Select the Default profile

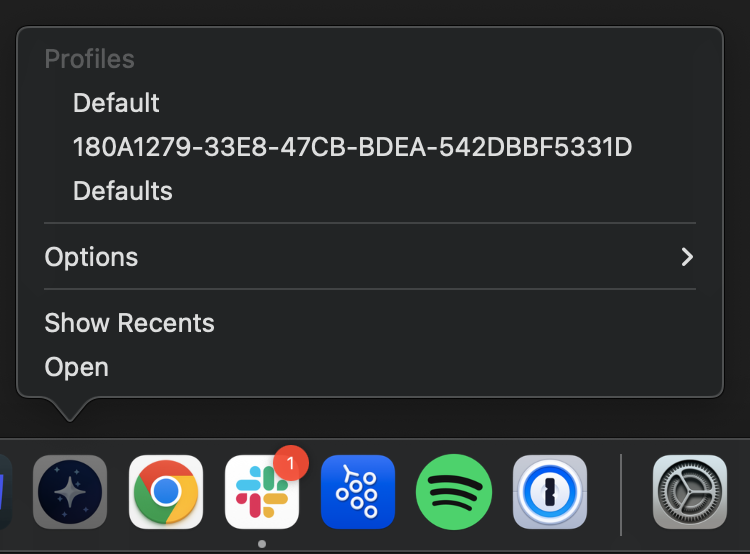click(116, 103)
